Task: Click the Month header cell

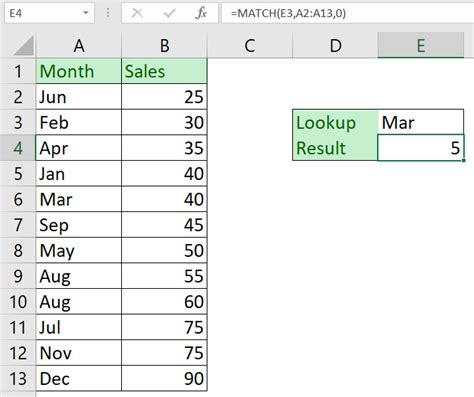Action: pos(79,71)
